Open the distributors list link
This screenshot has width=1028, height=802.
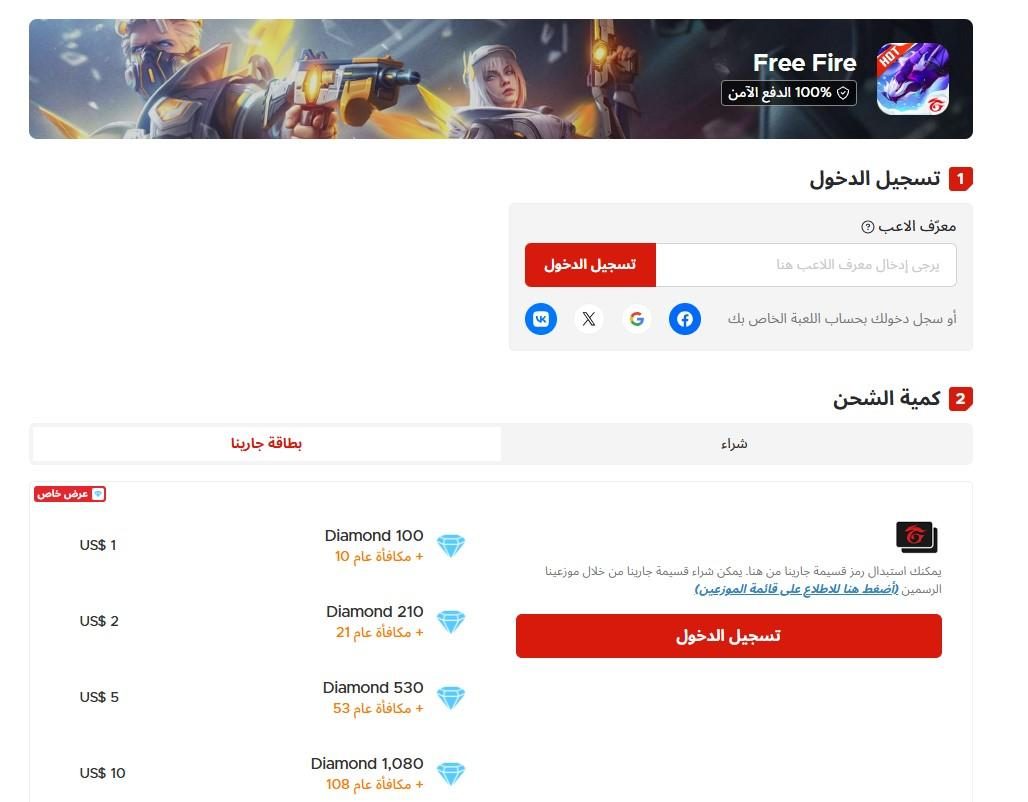(x=797, y=589)
